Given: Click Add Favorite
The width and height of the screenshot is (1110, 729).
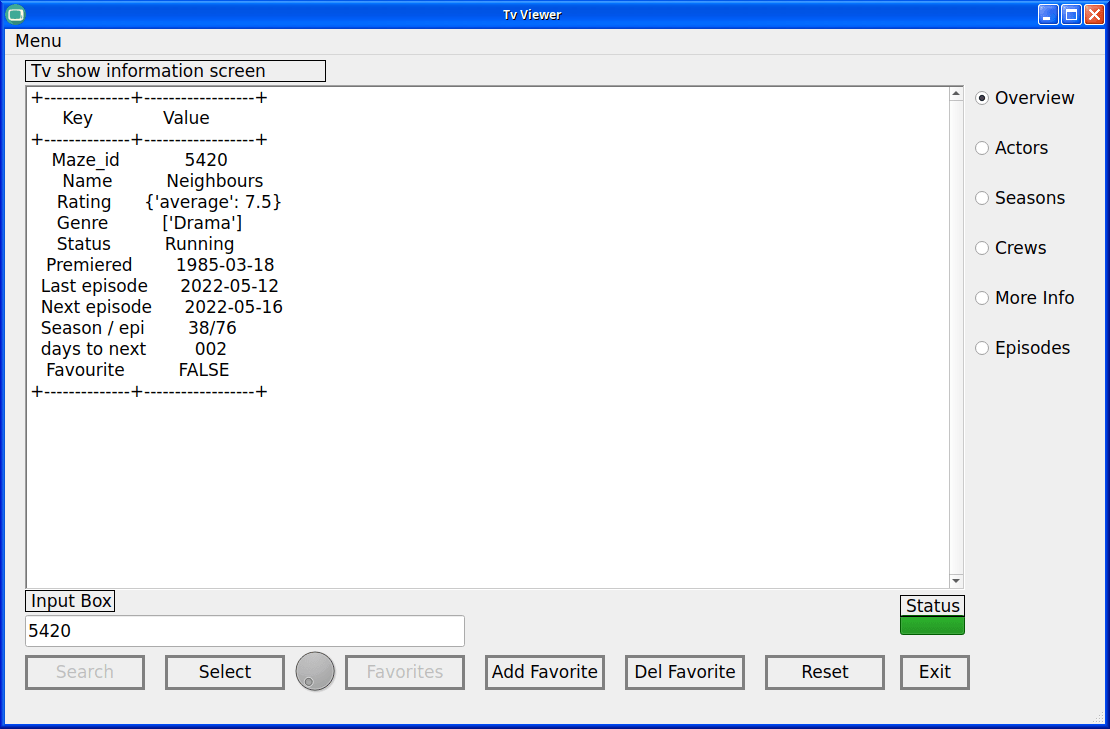Looking at the screenshot, I should pyautogui.click(x=544, y=672).
